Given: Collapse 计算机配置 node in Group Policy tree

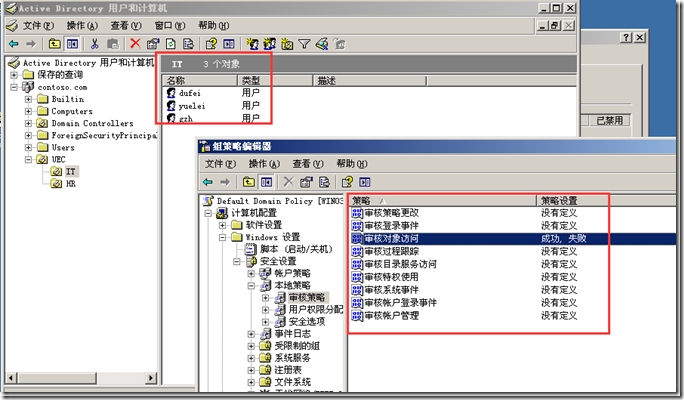Looking at the screenshot, I should coord(209,213).
